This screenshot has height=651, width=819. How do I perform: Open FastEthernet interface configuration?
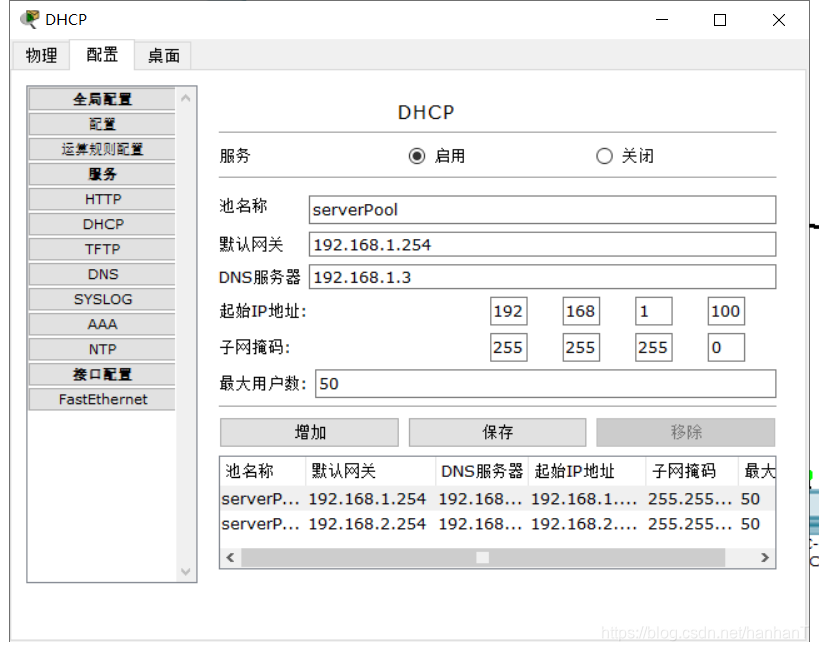[x=102, y=400]
